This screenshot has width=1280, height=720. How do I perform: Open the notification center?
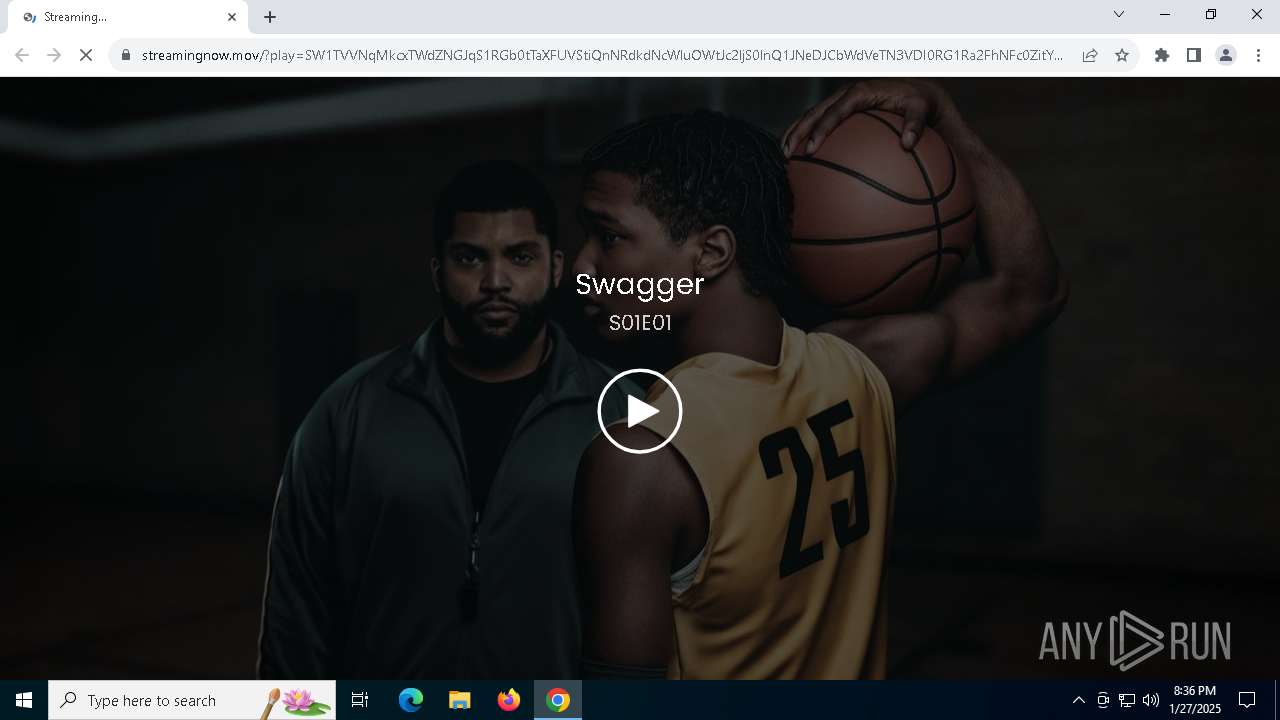[1248, 700]
